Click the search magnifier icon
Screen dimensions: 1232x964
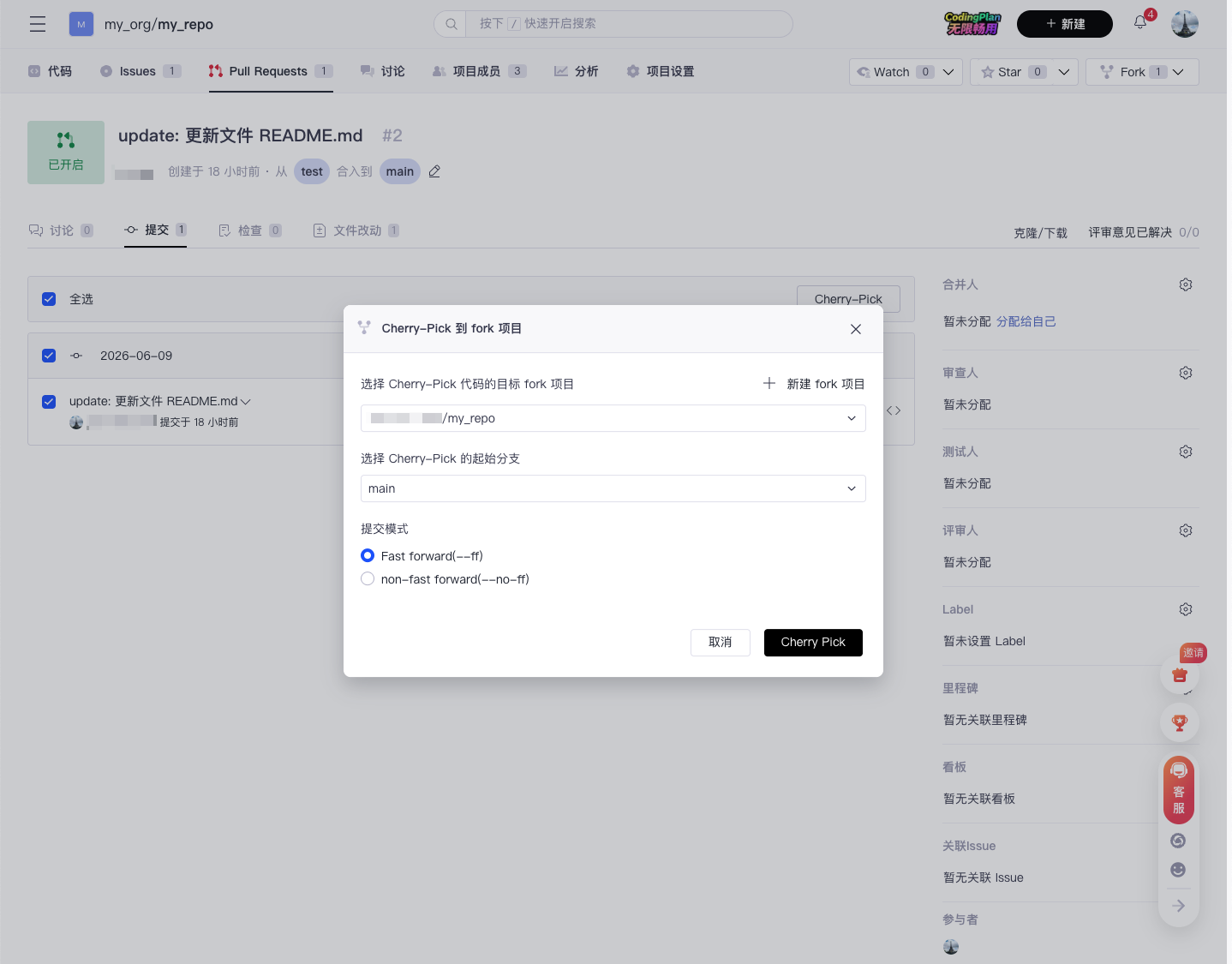click(x=451, y=24)
